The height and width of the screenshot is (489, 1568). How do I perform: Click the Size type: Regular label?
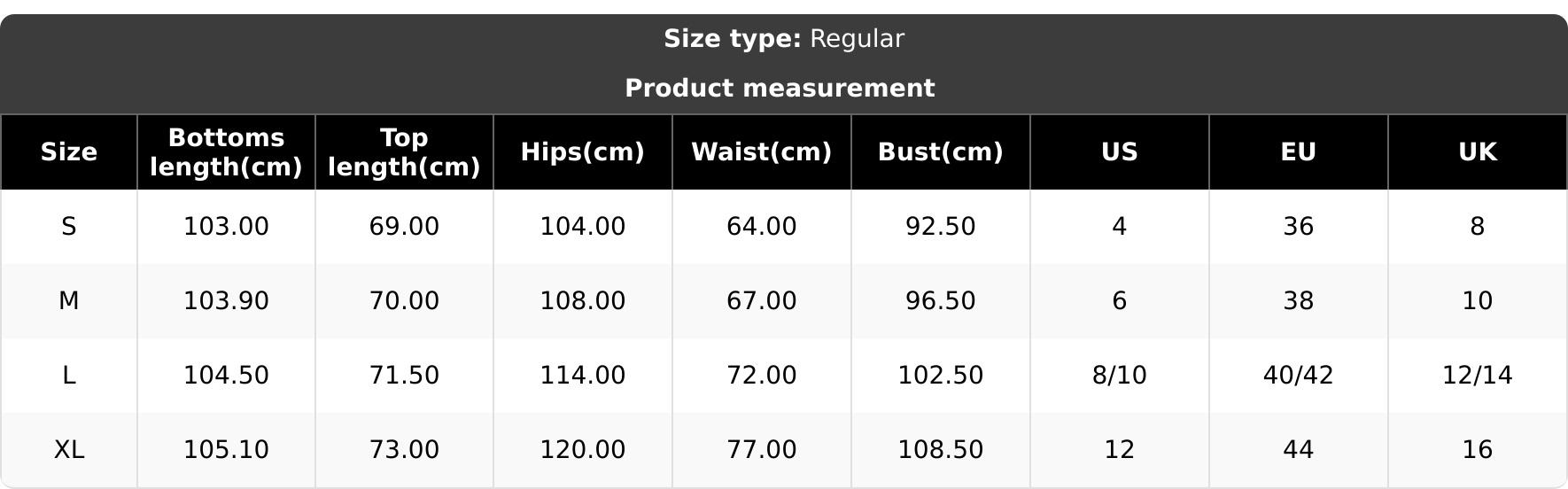click(784, 39)
